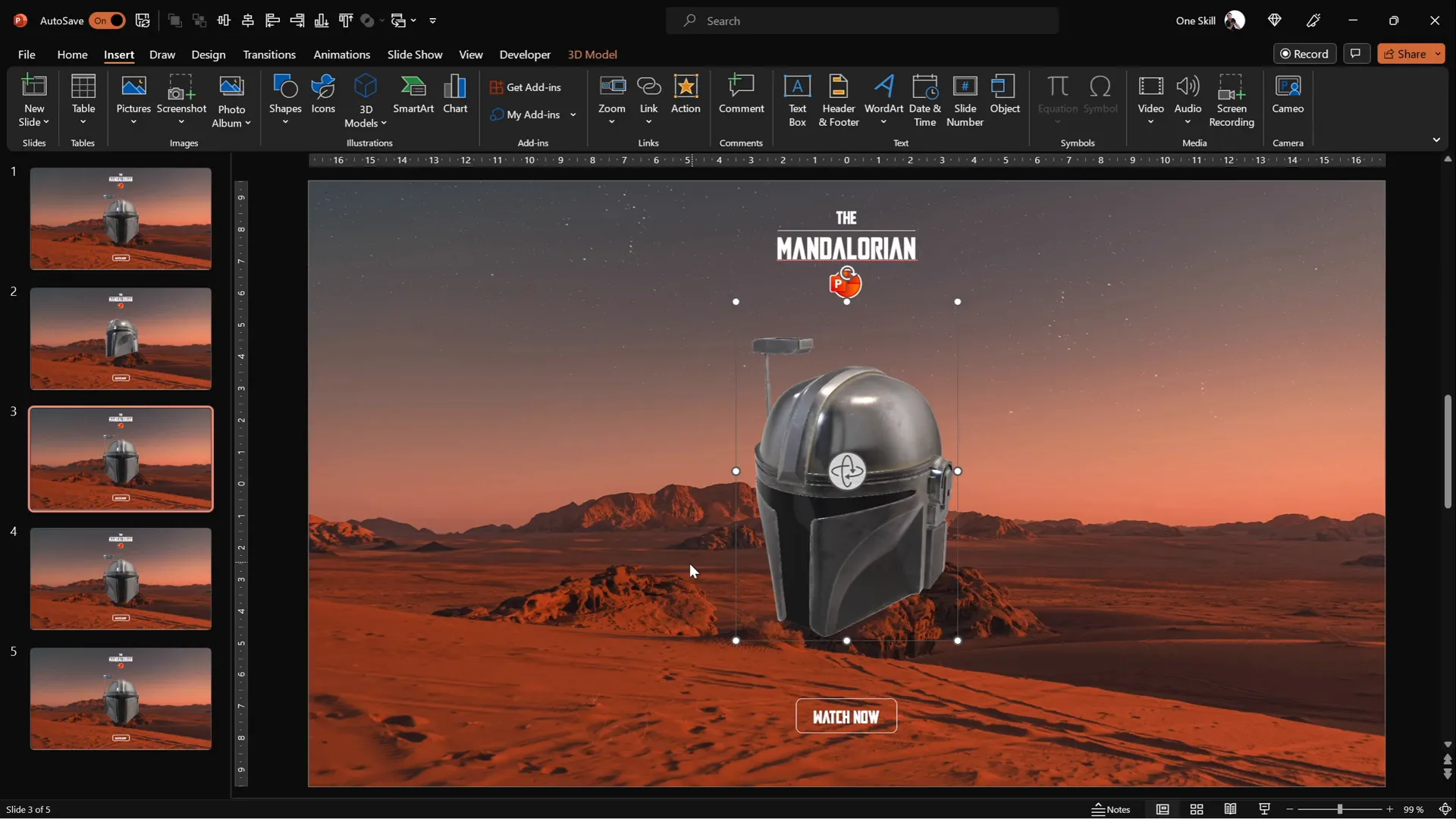Click zoom in plus button
Viewport: 1456px width, 819px height.
pos(1390,809)
